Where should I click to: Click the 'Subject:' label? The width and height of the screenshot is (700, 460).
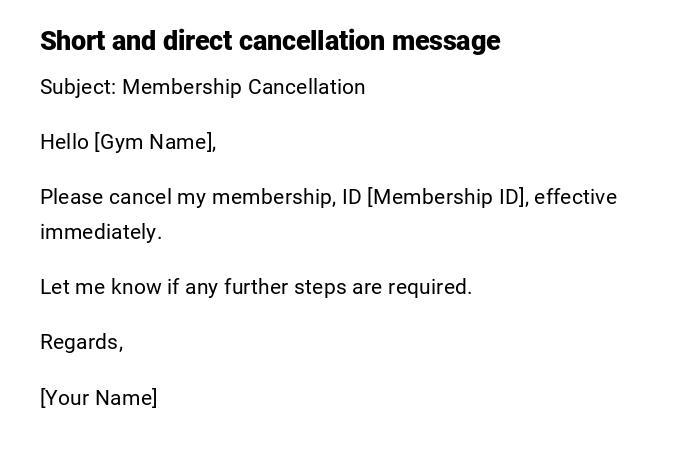[78, 87]
